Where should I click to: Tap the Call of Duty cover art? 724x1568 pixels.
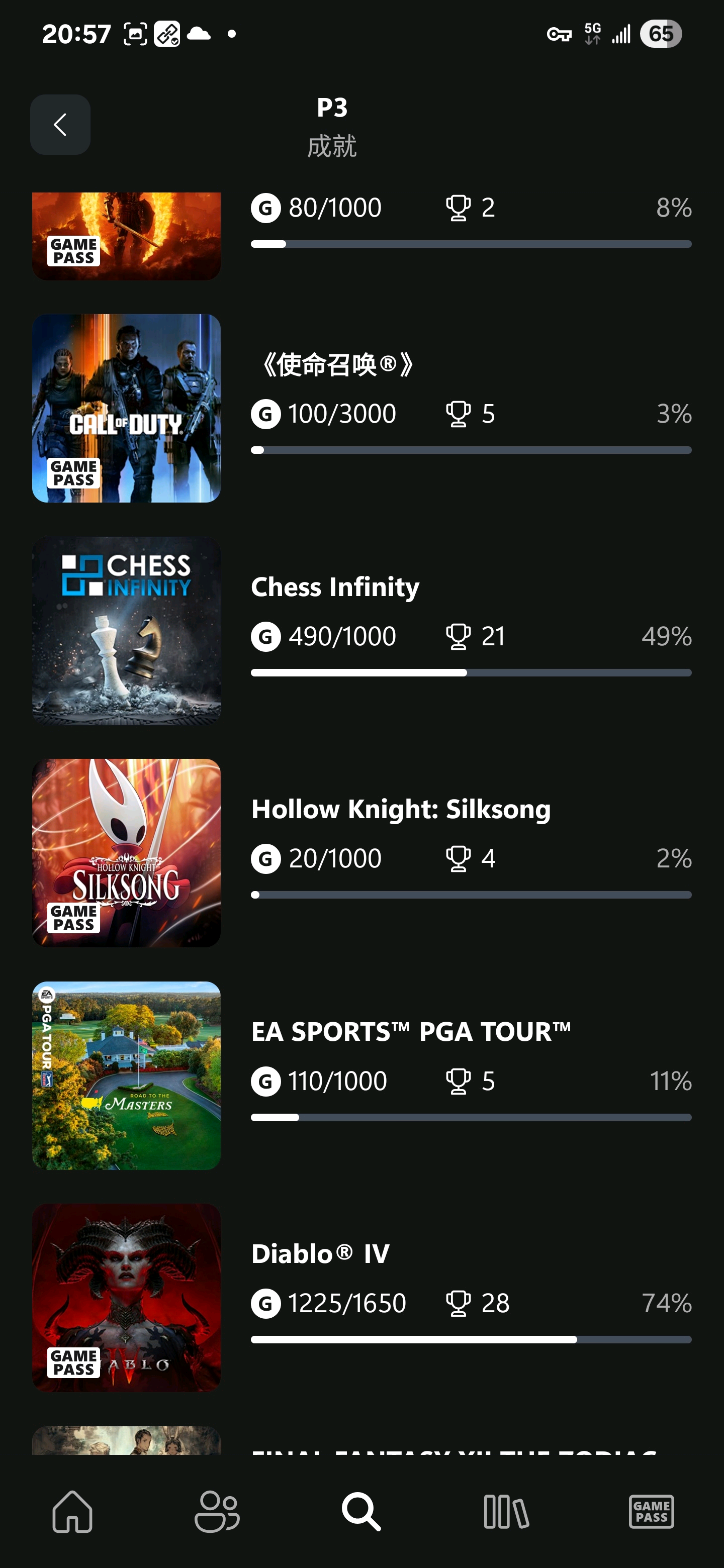tap(126, 408)
